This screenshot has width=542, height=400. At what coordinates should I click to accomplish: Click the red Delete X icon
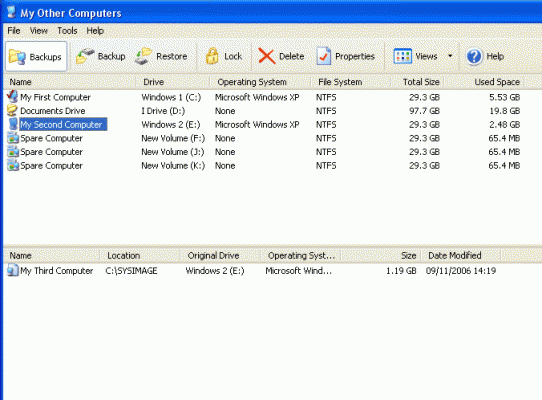267,56
